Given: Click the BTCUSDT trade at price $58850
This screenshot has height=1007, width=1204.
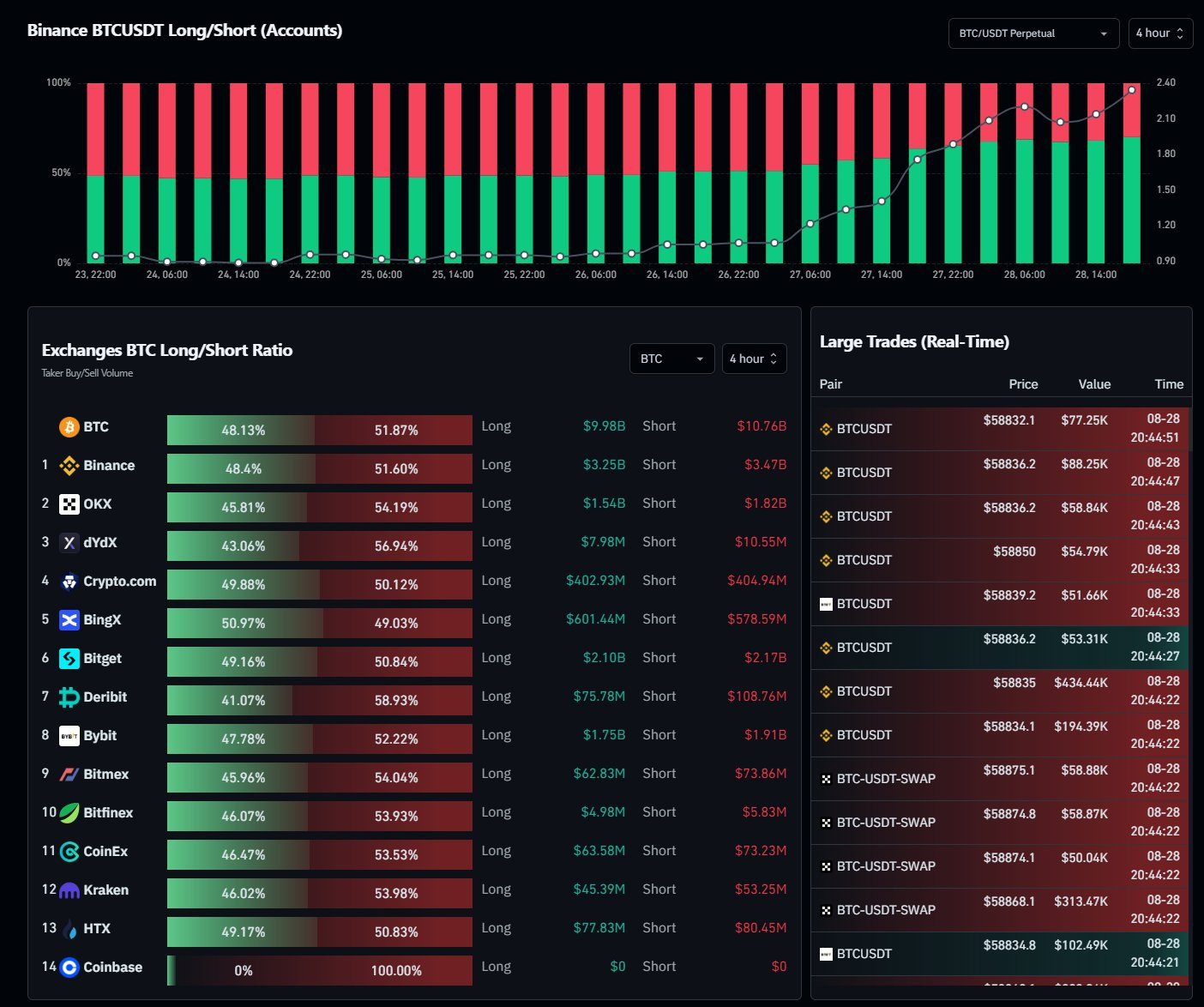Looking at the screenshot, I should click(x=1001, y=560).
